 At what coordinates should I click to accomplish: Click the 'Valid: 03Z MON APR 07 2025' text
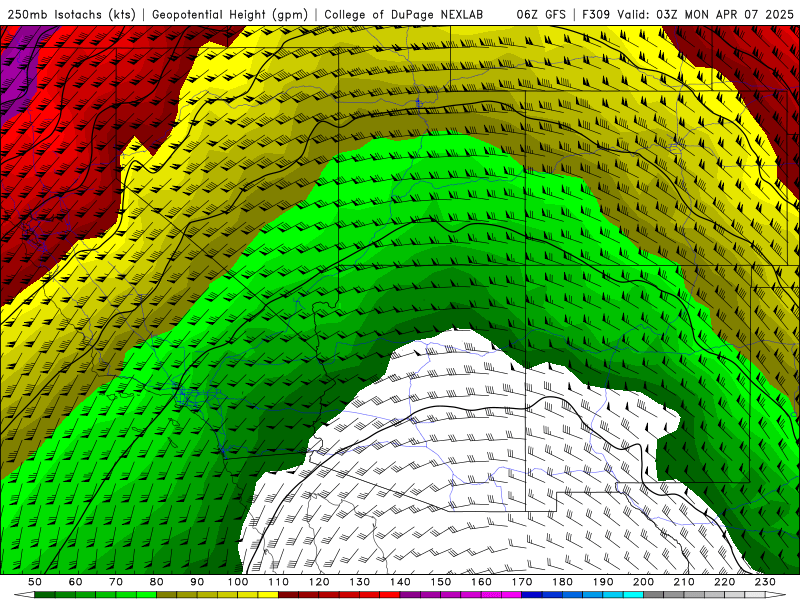coord(706,15)
